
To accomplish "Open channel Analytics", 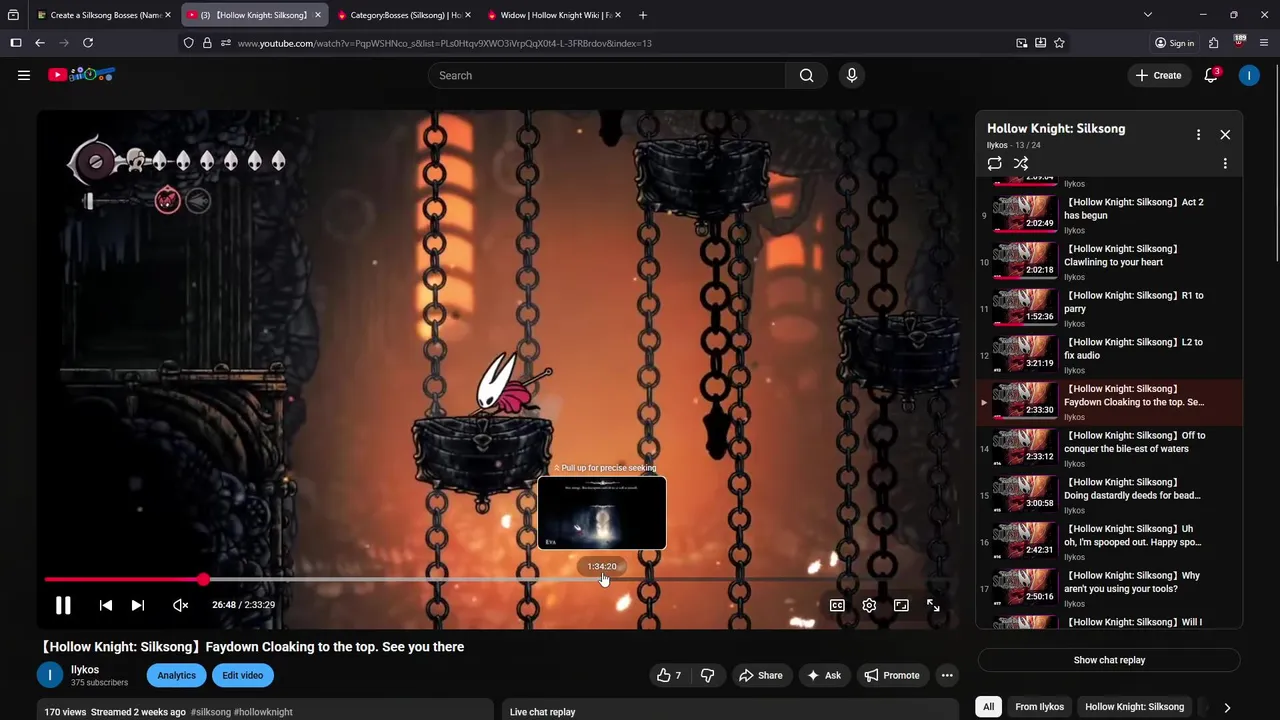I will (x=176, y=675).
